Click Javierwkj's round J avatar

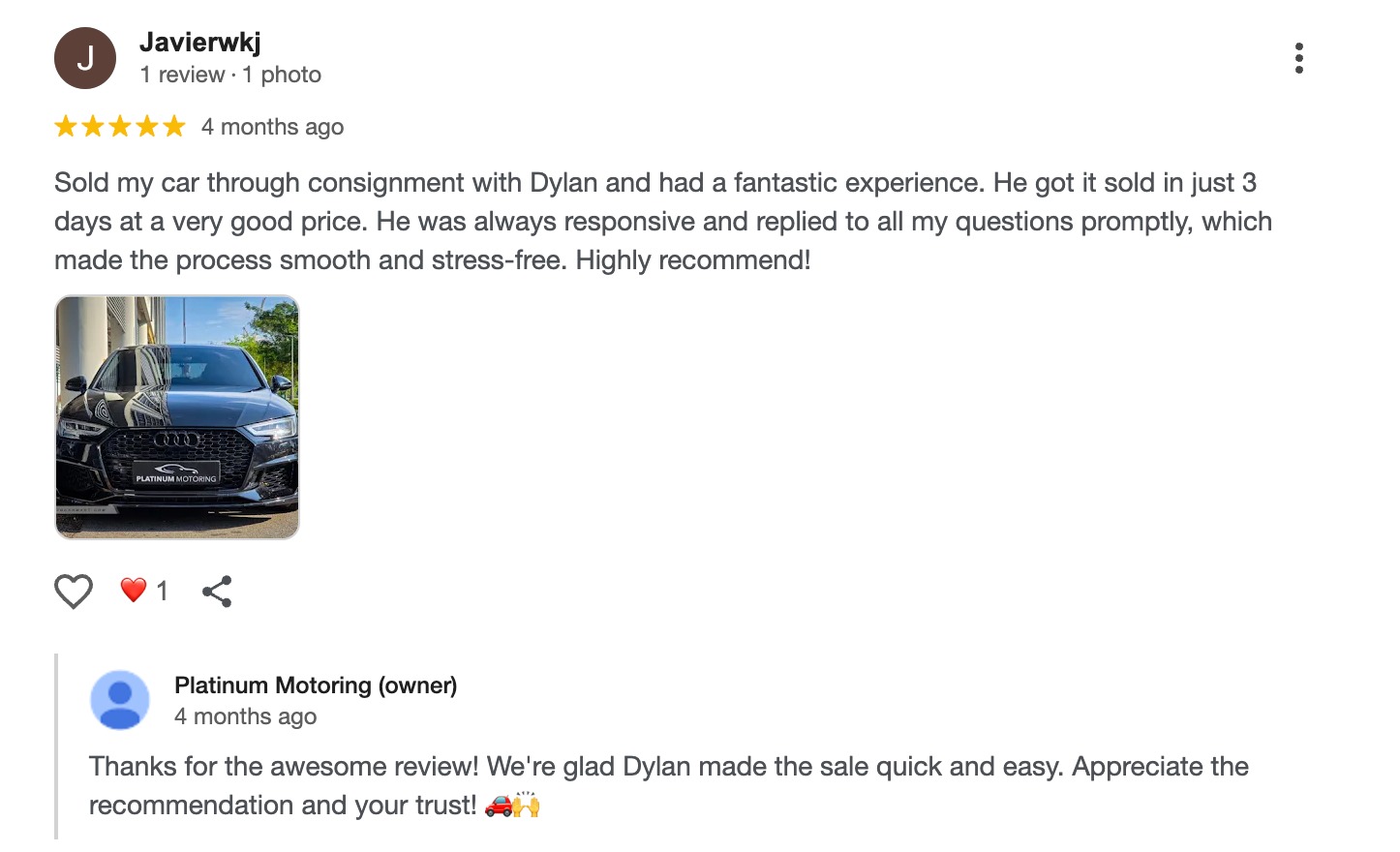(x=85, y=58)
